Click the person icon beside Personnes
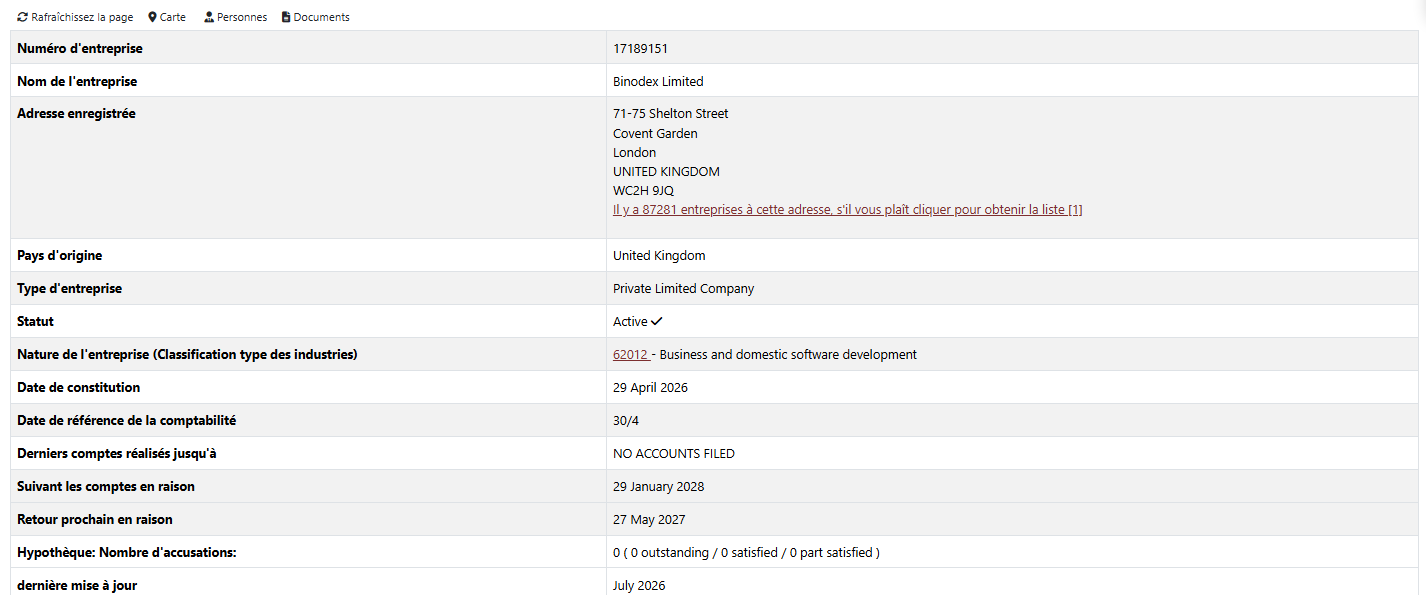This screenshot has height=595, width=1426. click(209, 17)
